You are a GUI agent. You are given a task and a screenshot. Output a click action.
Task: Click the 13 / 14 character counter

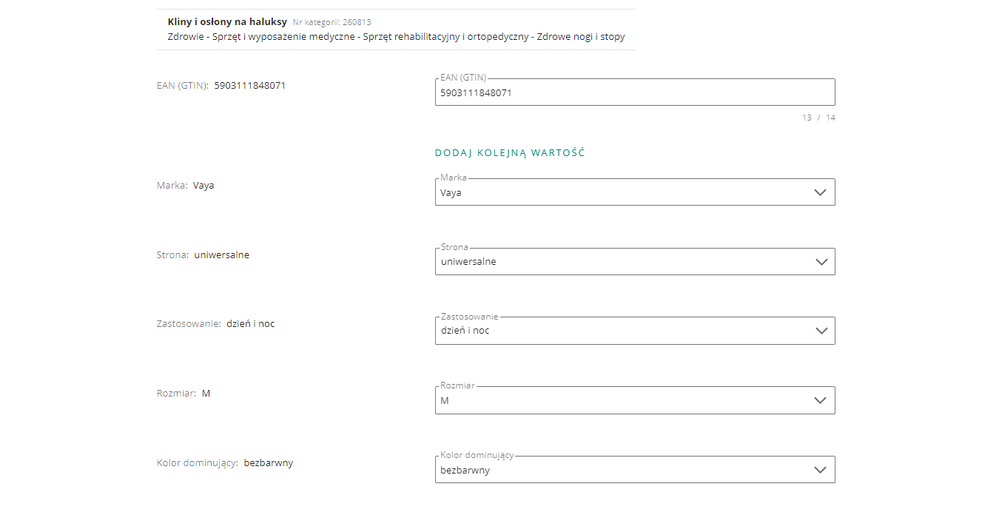818,118
